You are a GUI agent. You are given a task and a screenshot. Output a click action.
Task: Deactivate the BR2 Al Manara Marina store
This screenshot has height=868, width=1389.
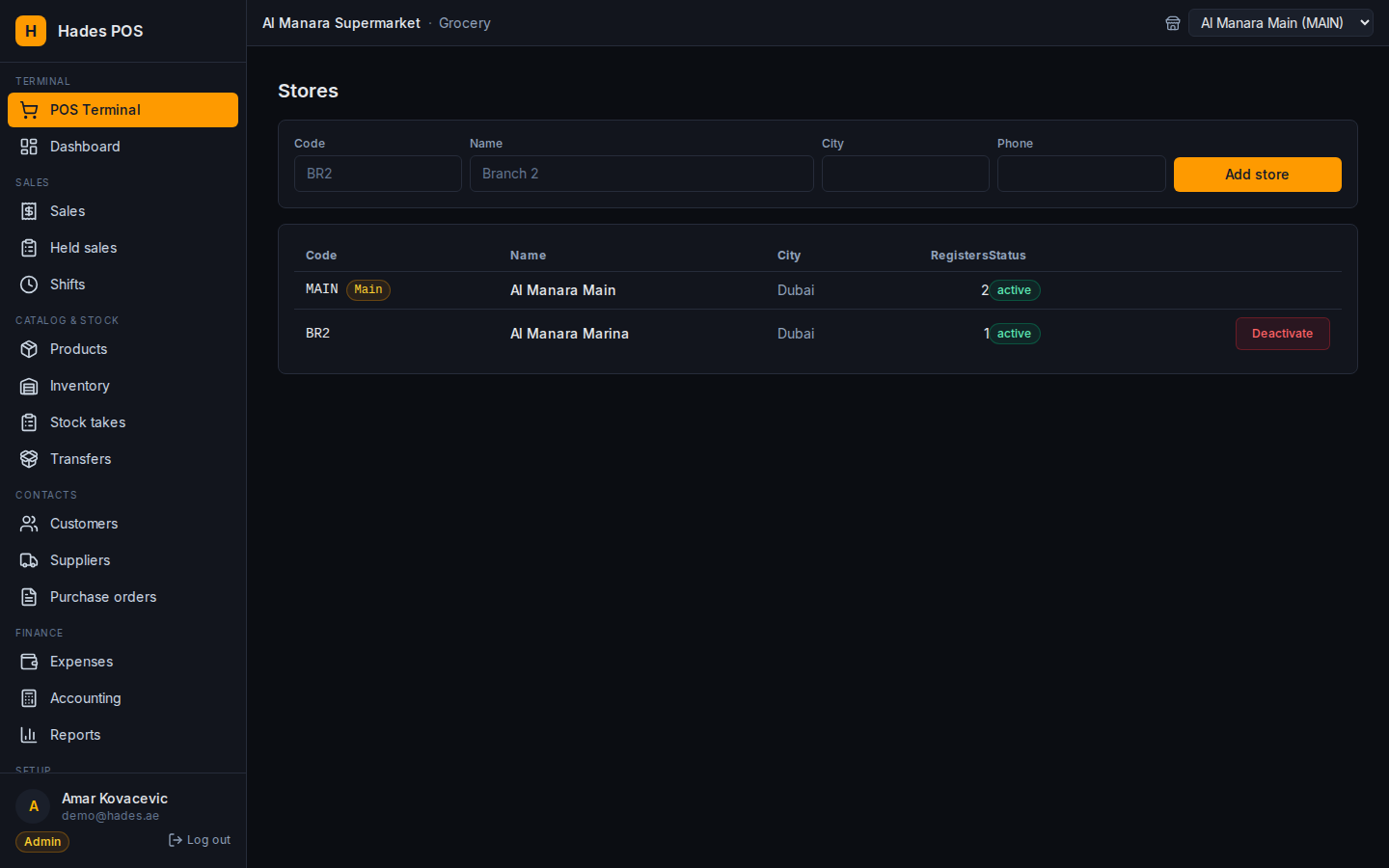coord(1282,334)
